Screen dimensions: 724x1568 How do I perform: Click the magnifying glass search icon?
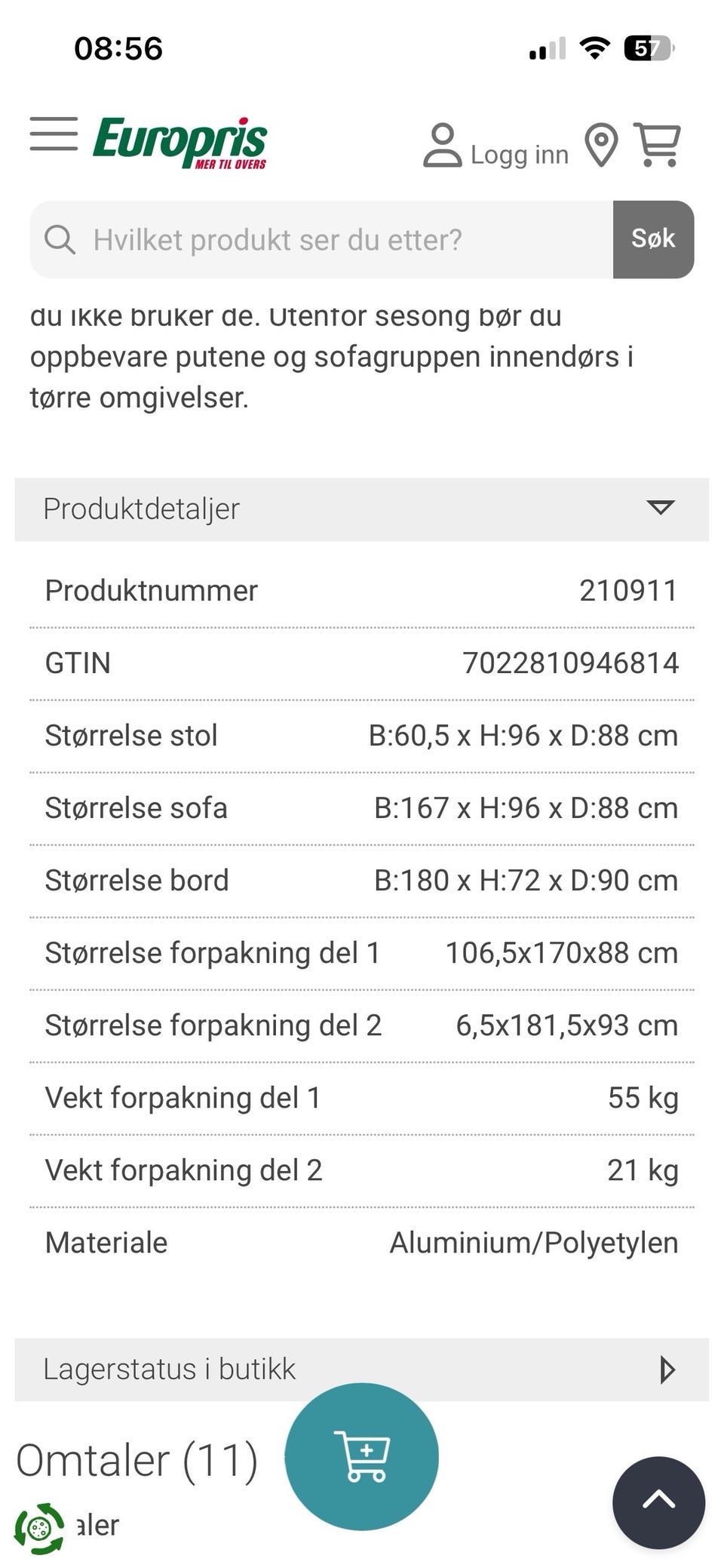pos(60,240)
